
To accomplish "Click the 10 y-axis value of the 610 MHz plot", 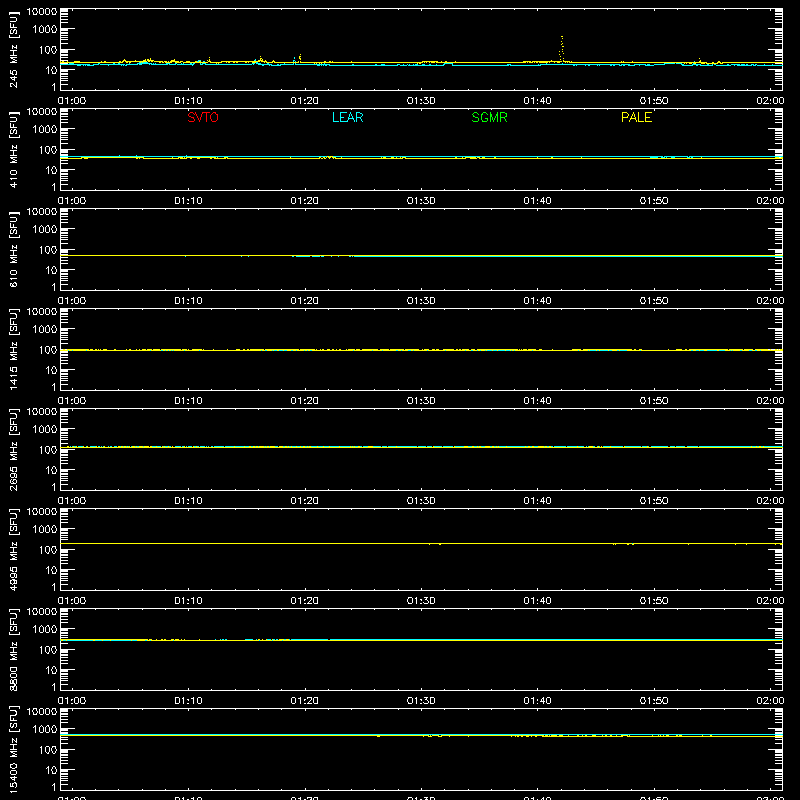I will click(51, 270).
